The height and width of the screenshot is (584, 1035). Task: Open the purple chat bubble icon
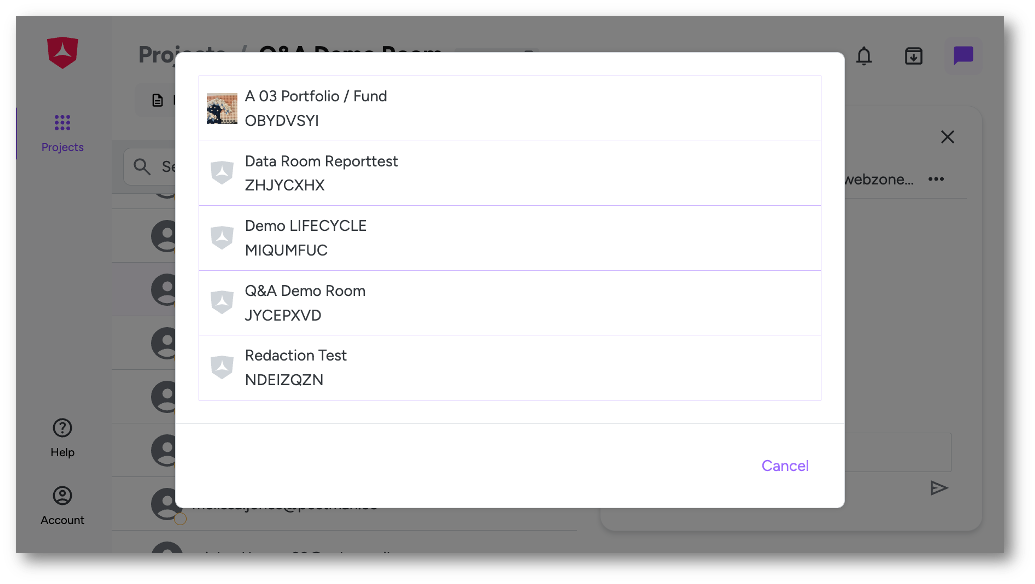click(963, 55)
